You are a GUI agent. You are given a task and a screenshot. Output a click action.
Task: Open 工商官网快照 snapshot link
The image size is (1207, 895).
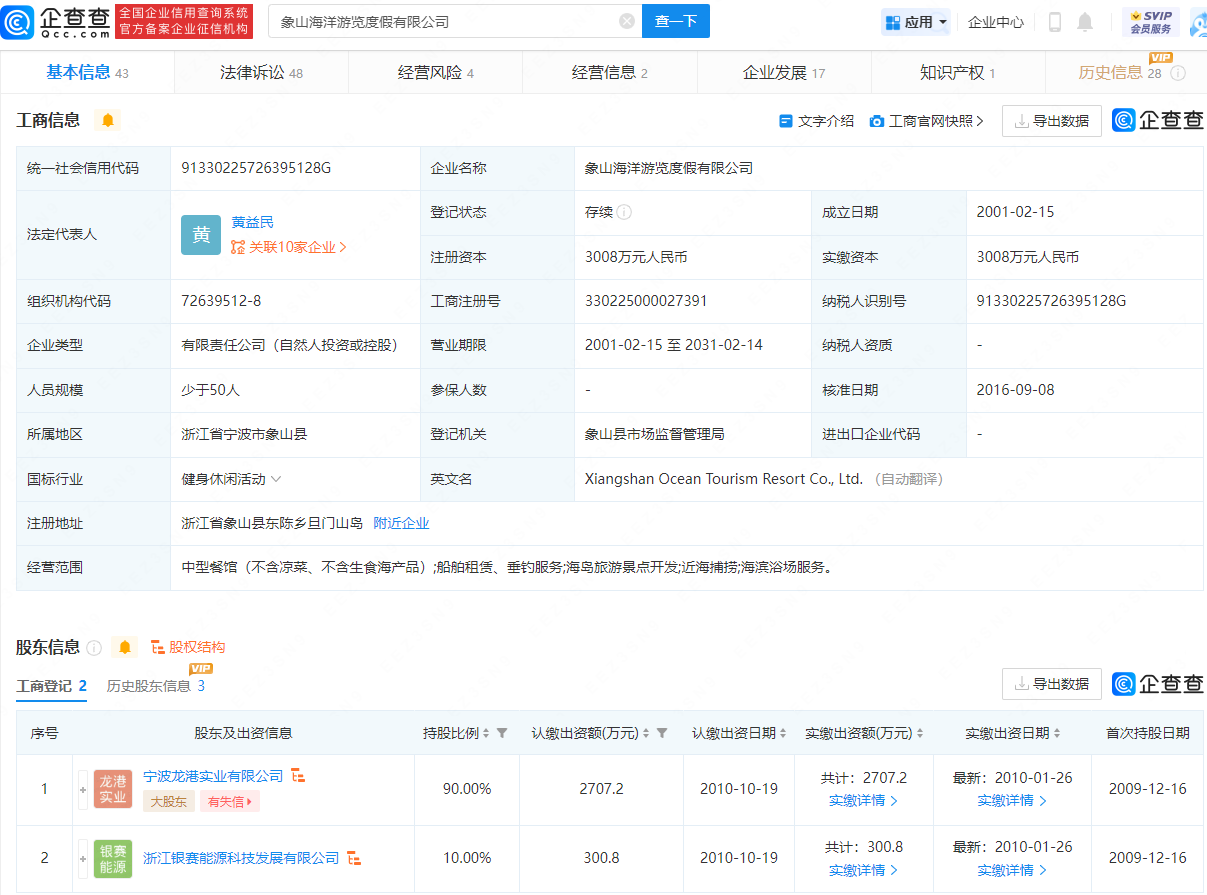927,121
